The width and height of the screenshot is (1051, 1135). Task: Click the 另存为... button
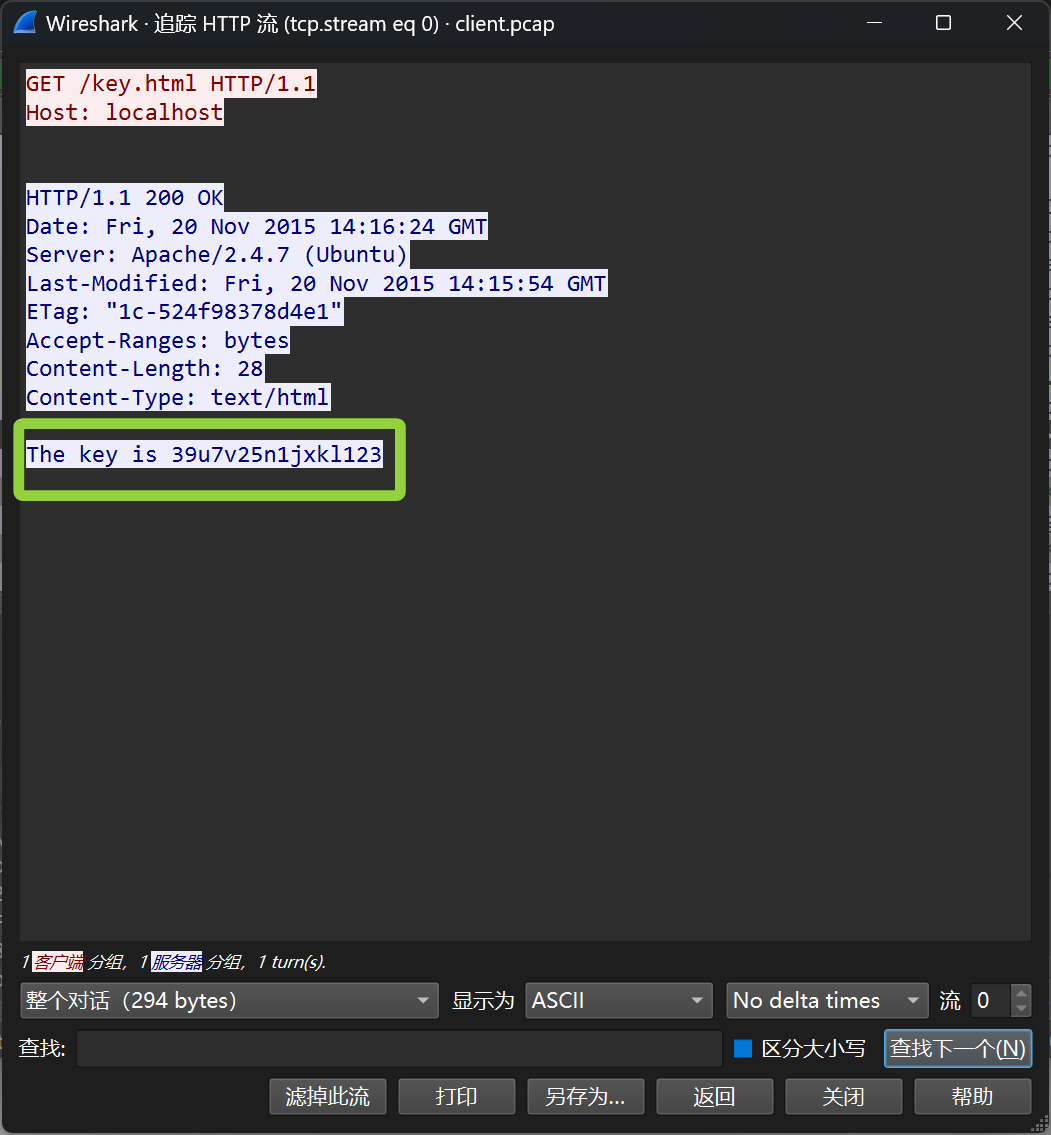pos(585,1096)
